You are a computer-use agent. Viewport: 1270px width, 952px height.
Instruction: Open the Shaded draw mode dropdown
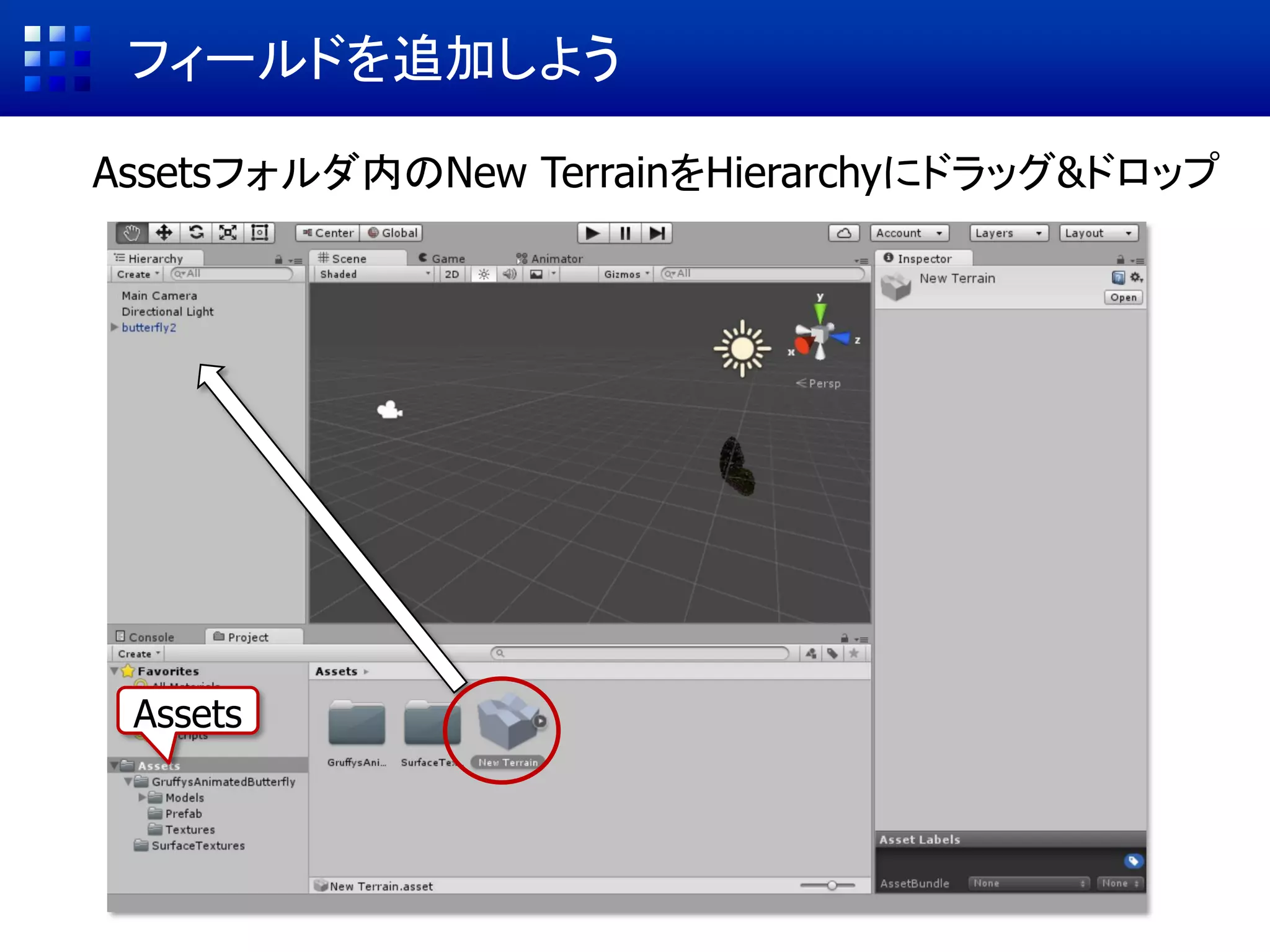point(374,274)
